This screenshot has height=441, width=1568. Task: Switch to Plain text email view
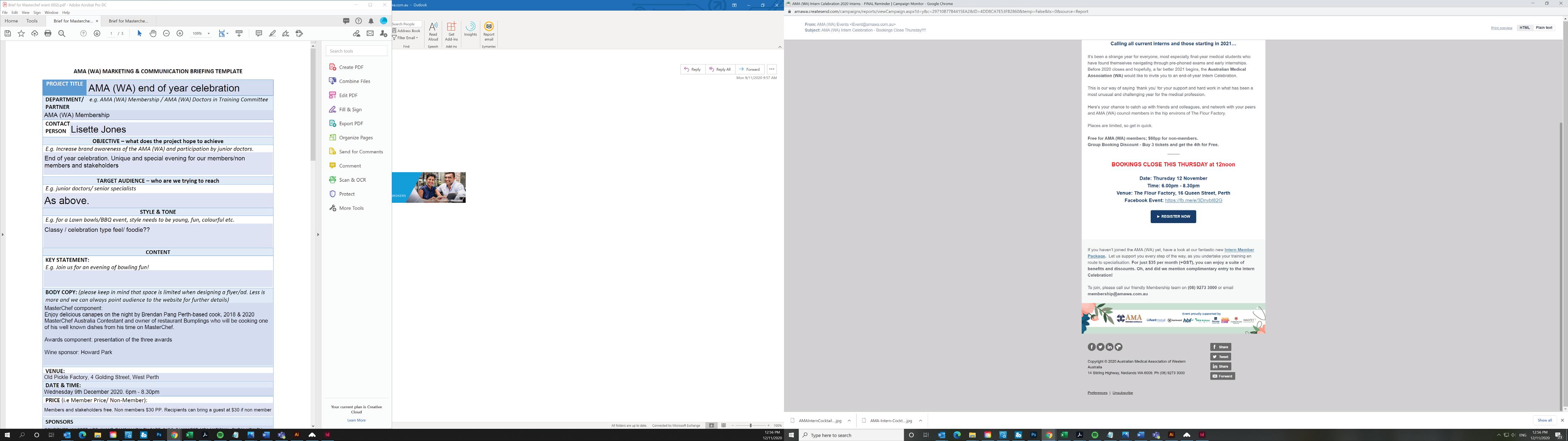click(1544, 27)
